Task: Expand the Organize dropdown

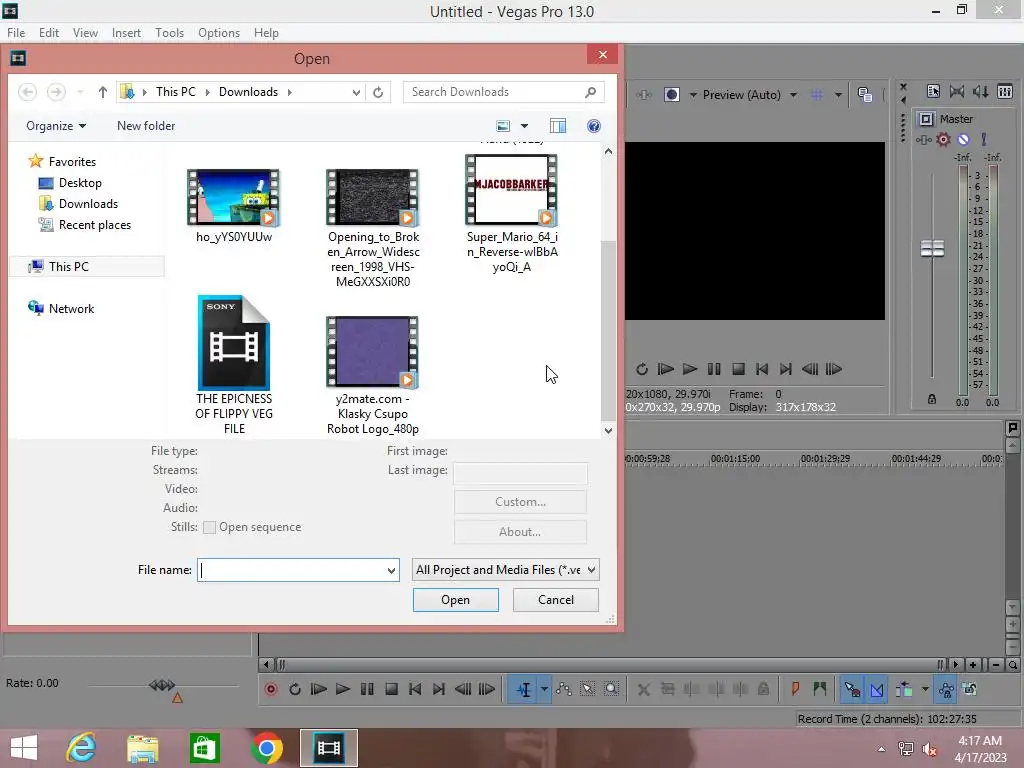Action: [x=56, y=126]
